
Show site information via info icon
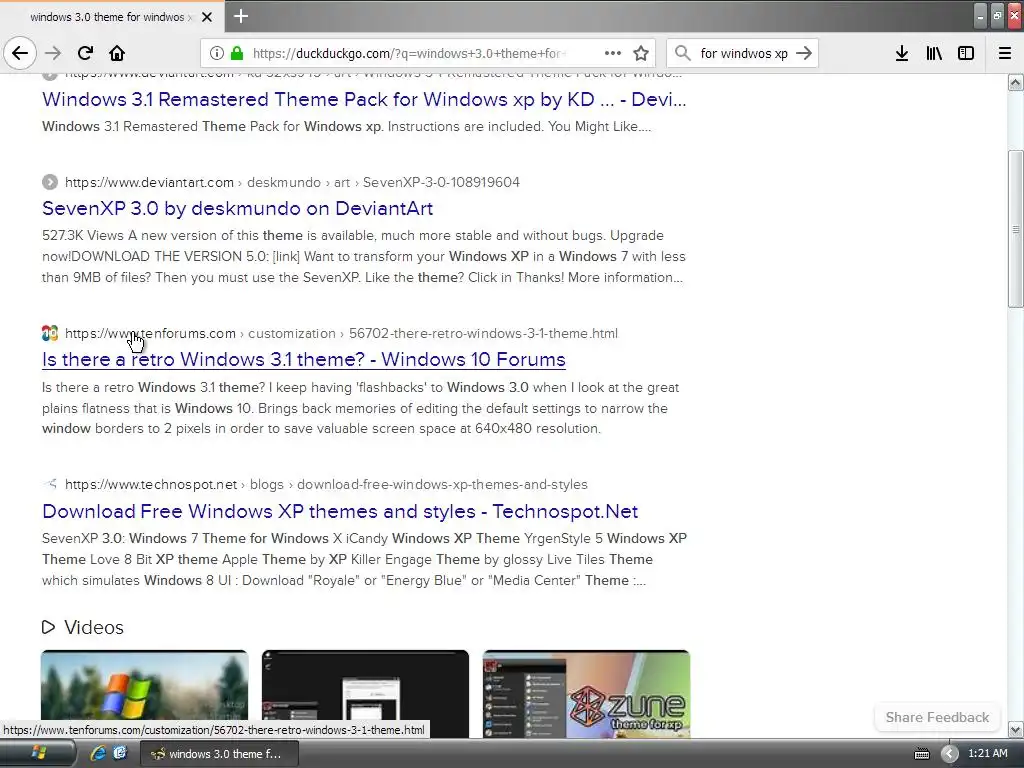coord(216,53)
